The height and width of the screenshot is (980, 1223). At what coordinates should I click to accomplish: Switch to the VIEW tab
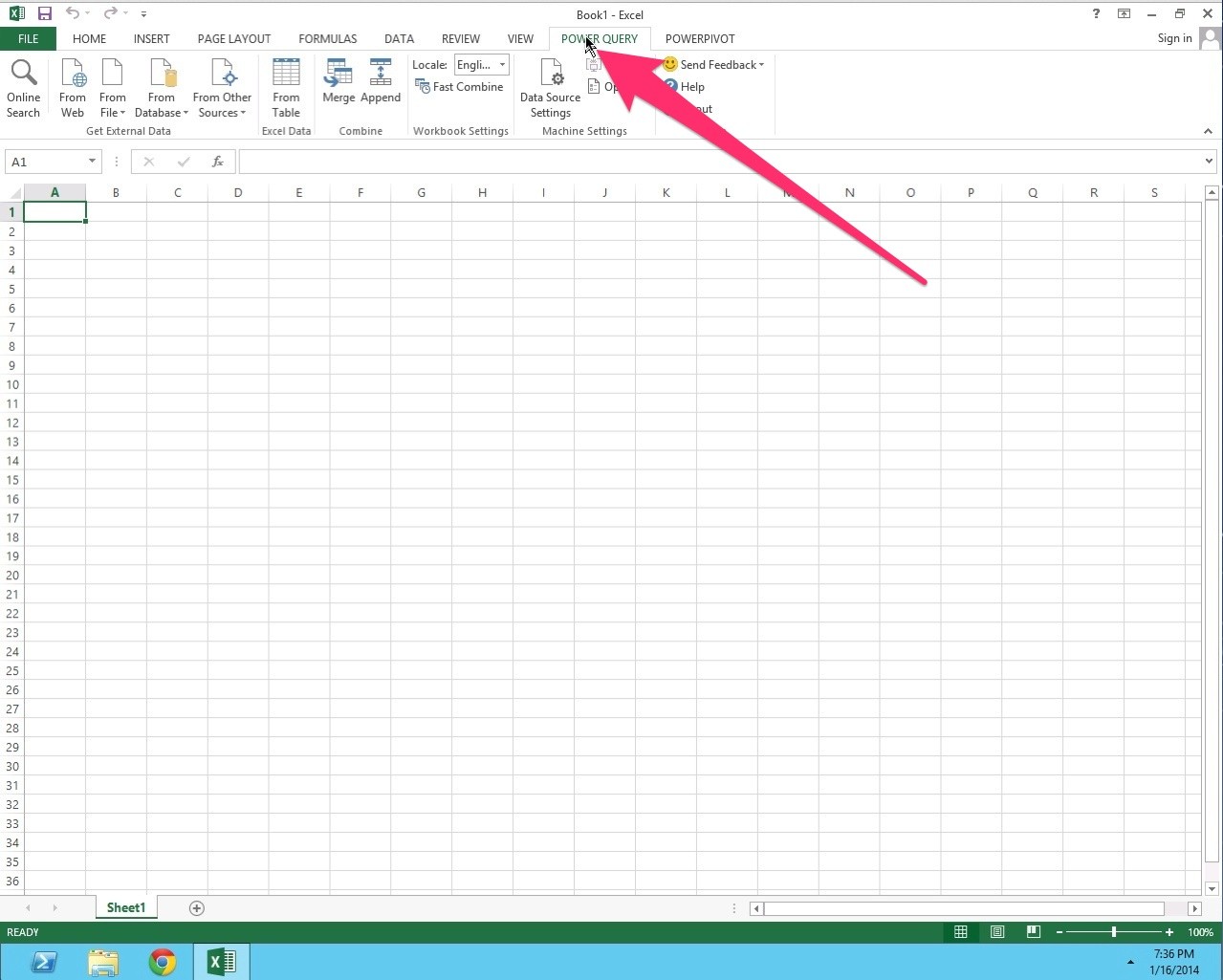(520, 39)
